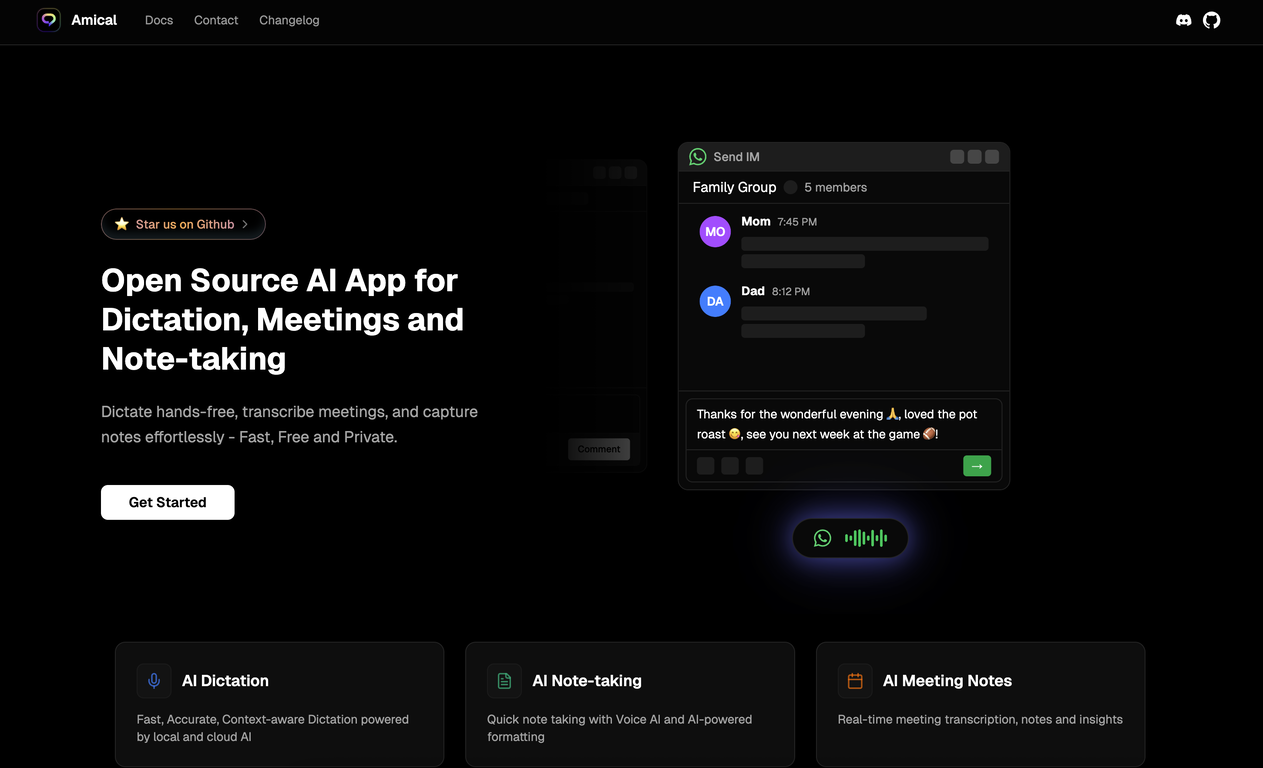Open the Changelog page
This screenshot has width=1263, height=768.
(289, 20)
